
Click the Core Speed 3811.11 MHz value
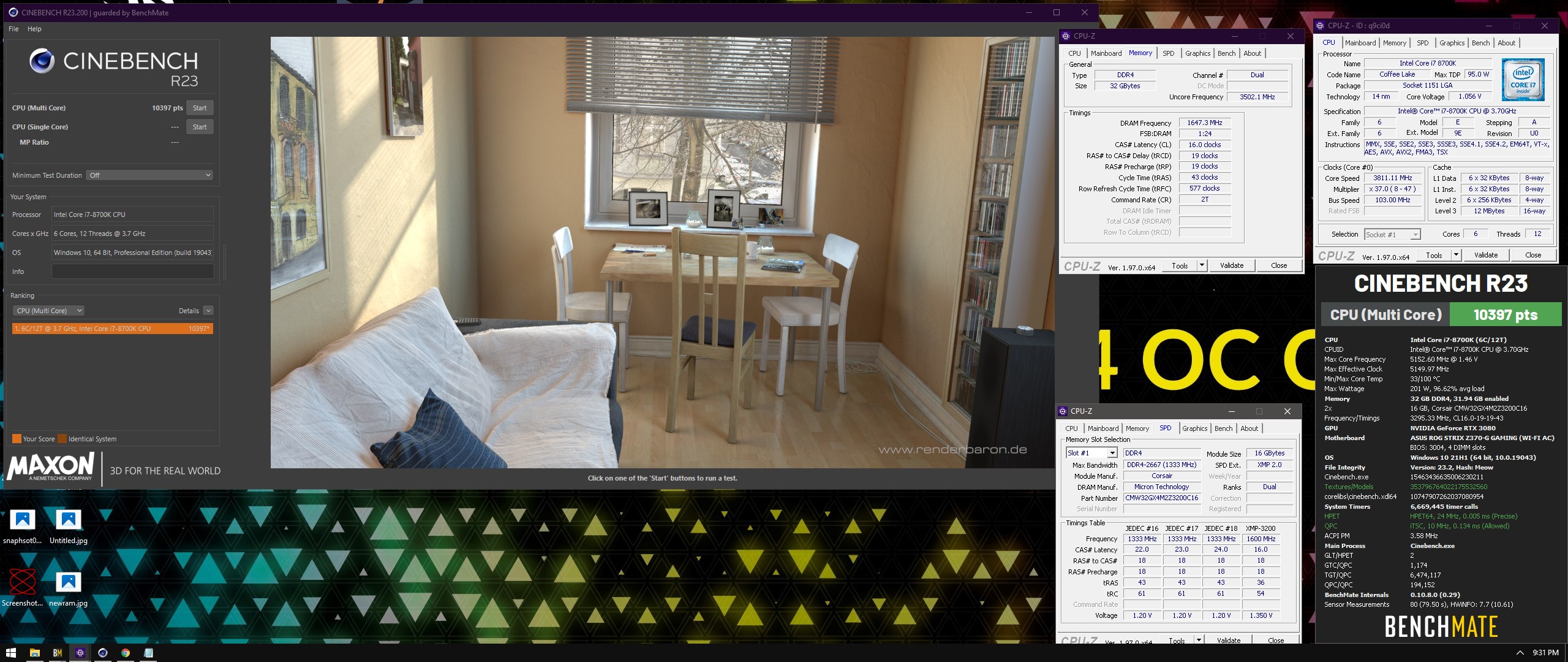tap(1393, 178)
